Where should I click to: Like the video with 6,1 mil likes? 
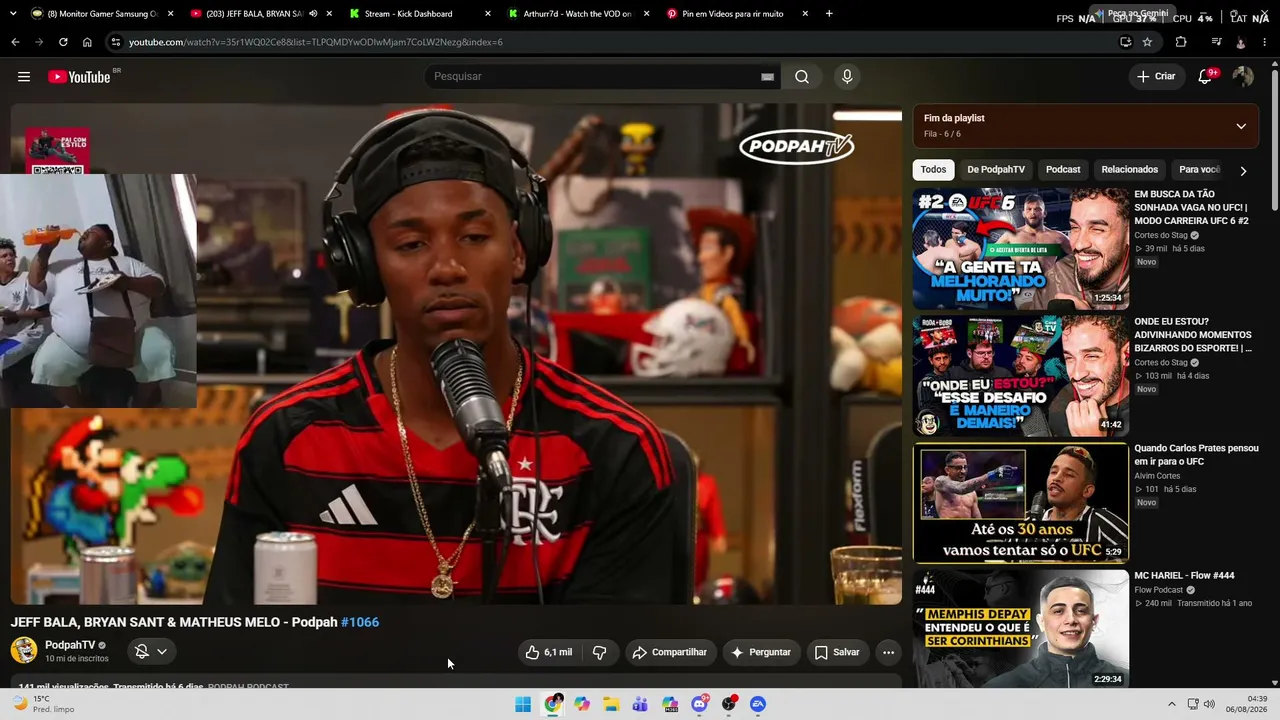(x=548, y=652)
